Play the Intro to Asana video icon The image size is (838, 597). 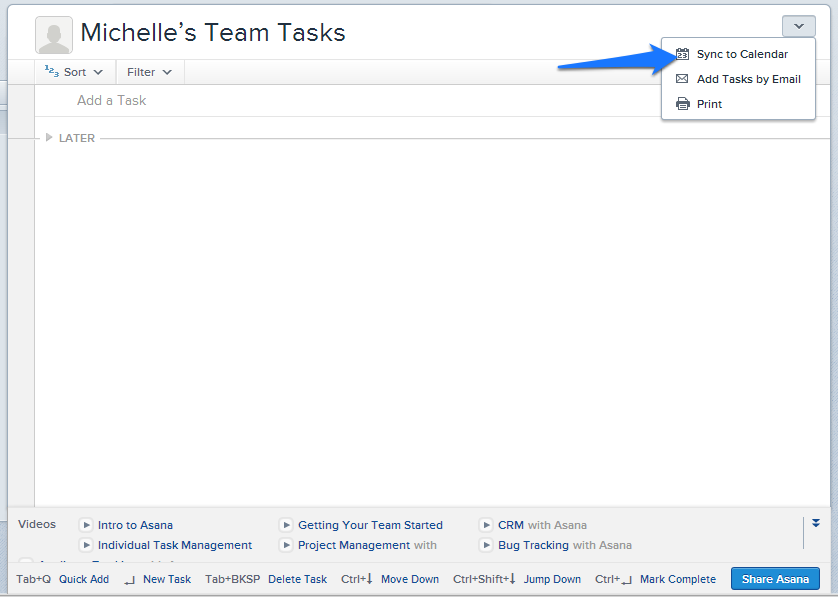point(86,525)
